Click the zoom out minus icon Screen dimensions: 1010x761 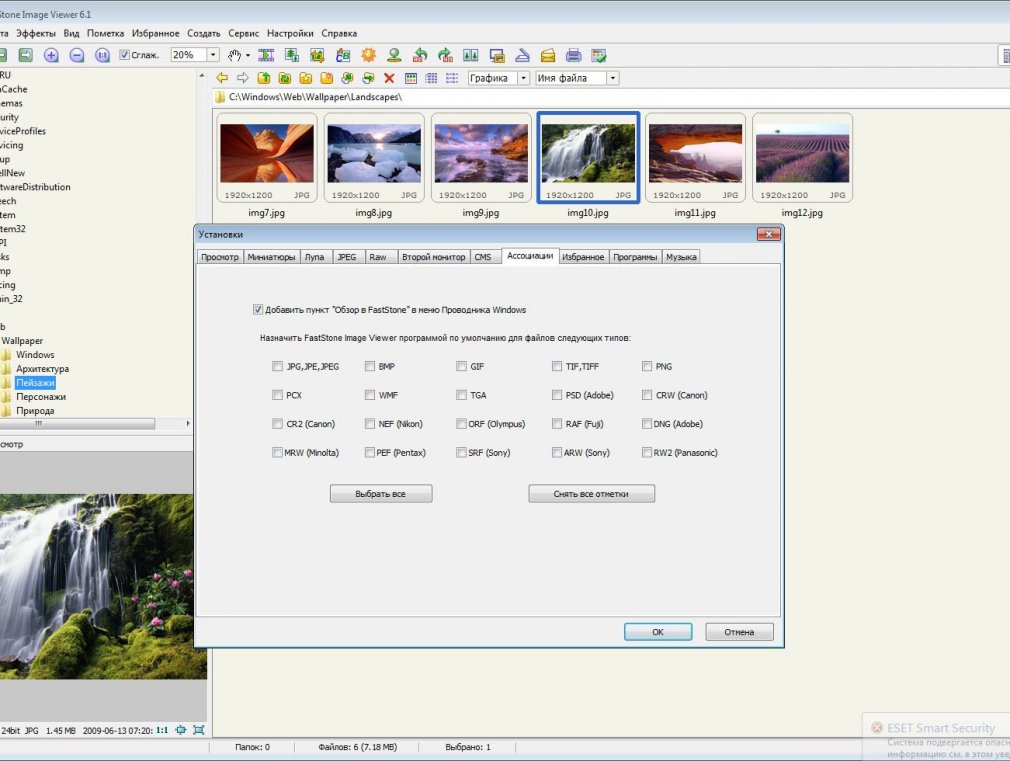(x=77, y=55)
